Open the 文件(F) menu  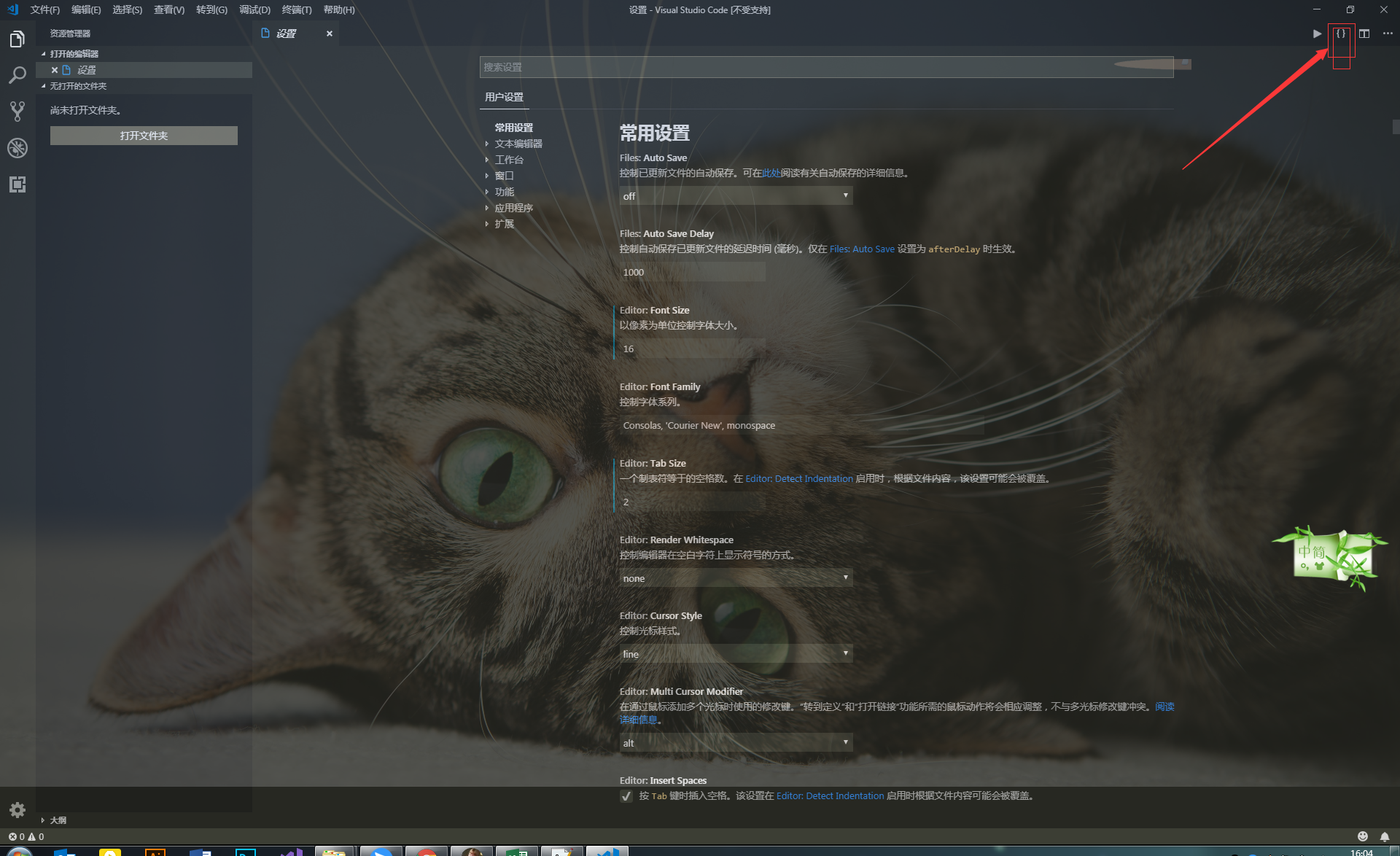[44, 9]
